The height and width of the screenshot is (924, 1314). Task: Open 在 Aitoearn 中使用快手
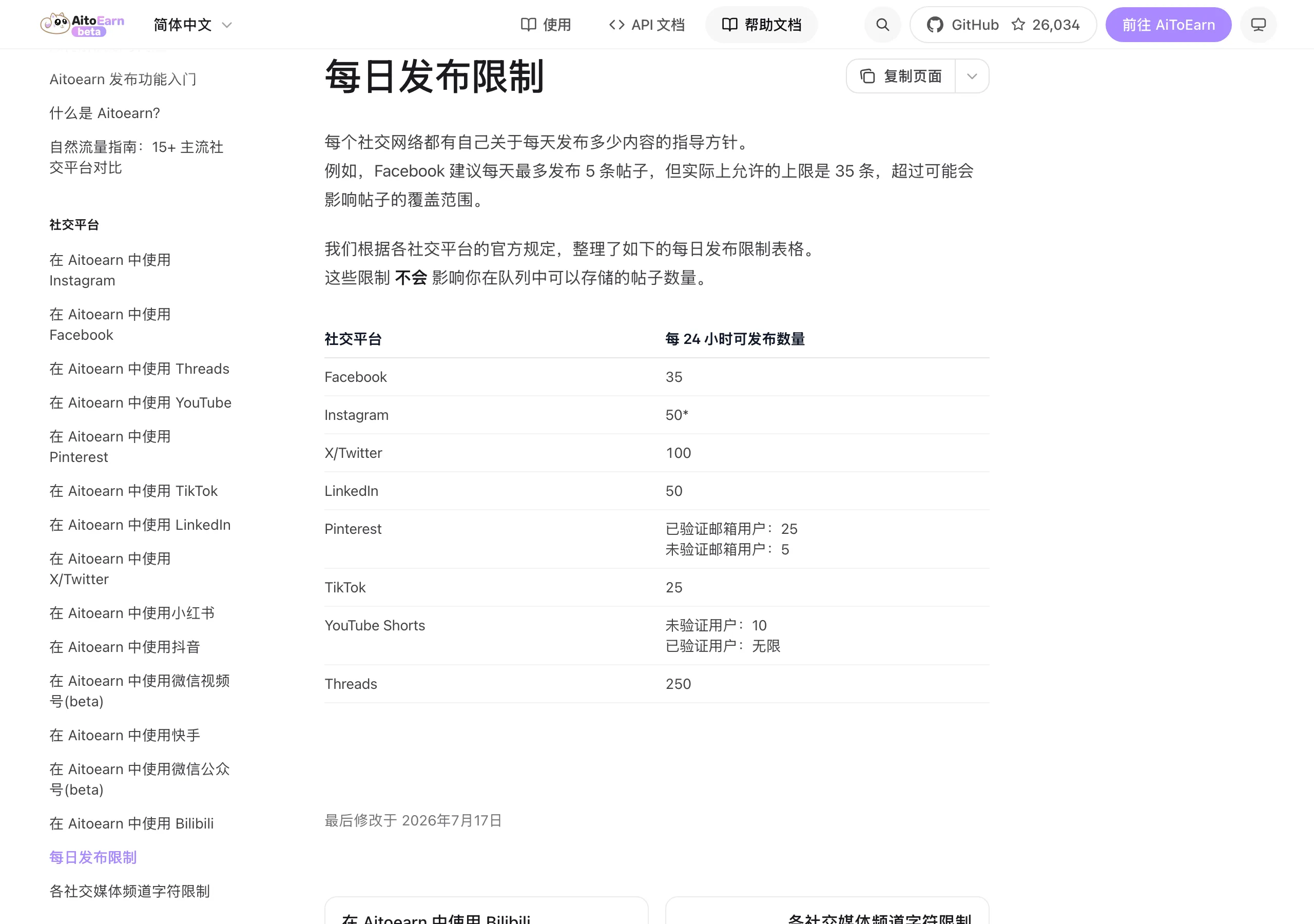pyautogui.click(x=125, y=734)
